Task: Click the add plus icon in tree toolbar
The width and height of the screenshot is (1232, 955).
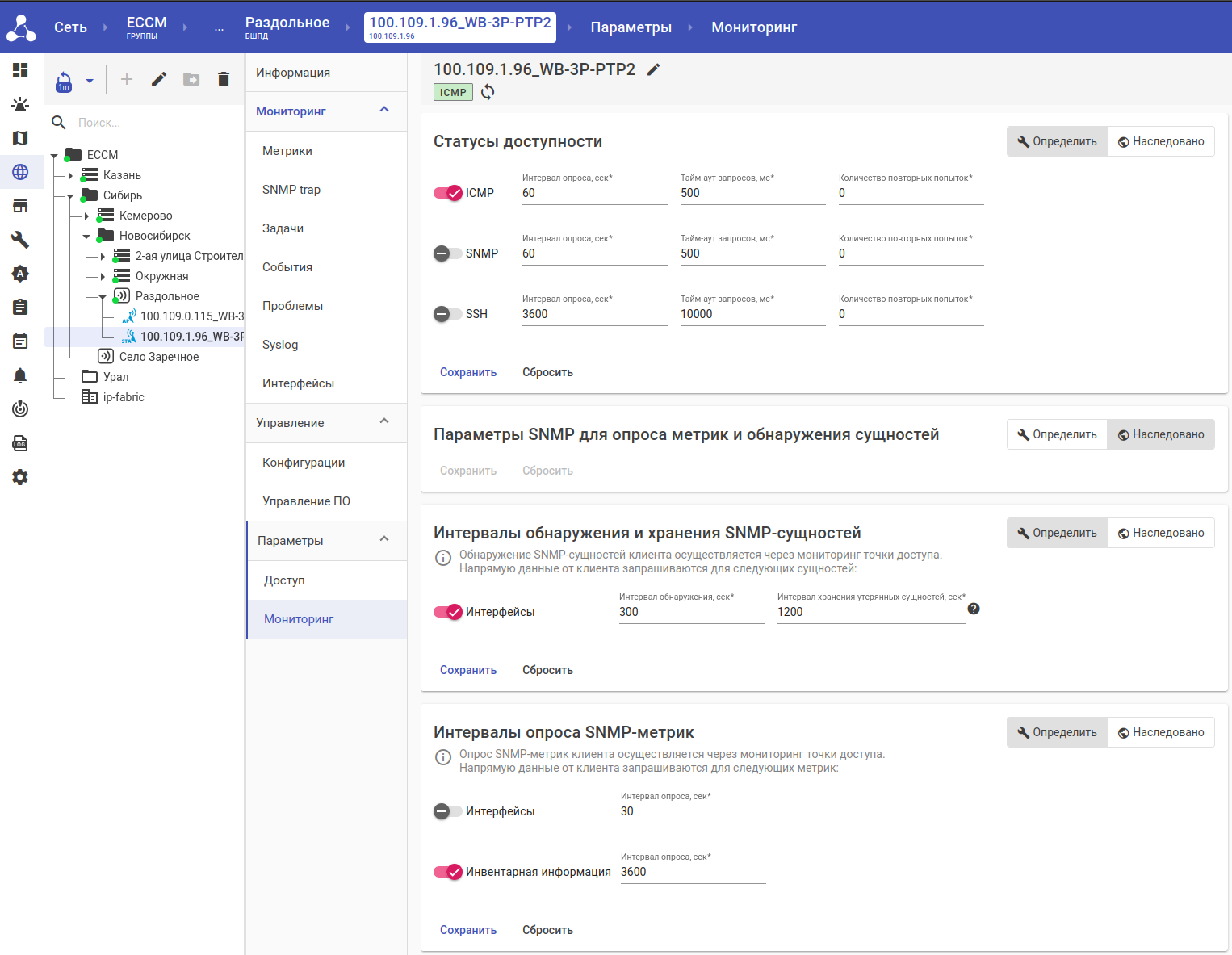Action: tap(127, 79)
